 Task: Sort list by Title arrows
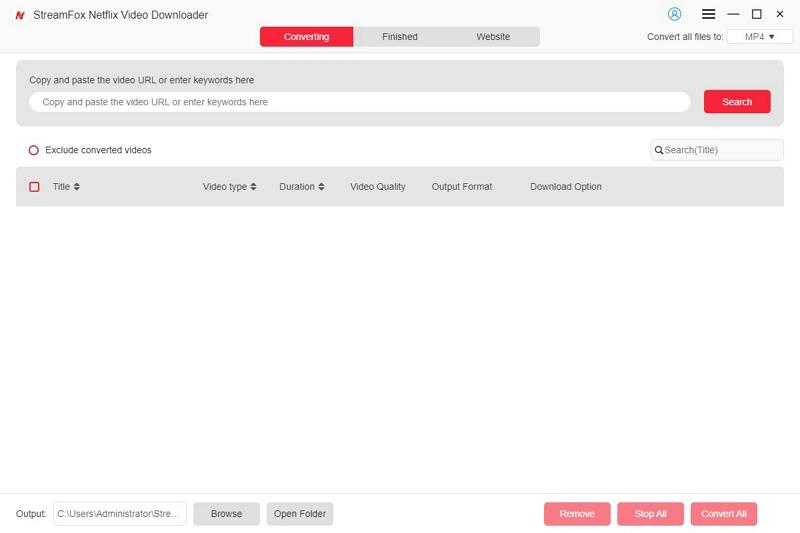click(77, 187)
